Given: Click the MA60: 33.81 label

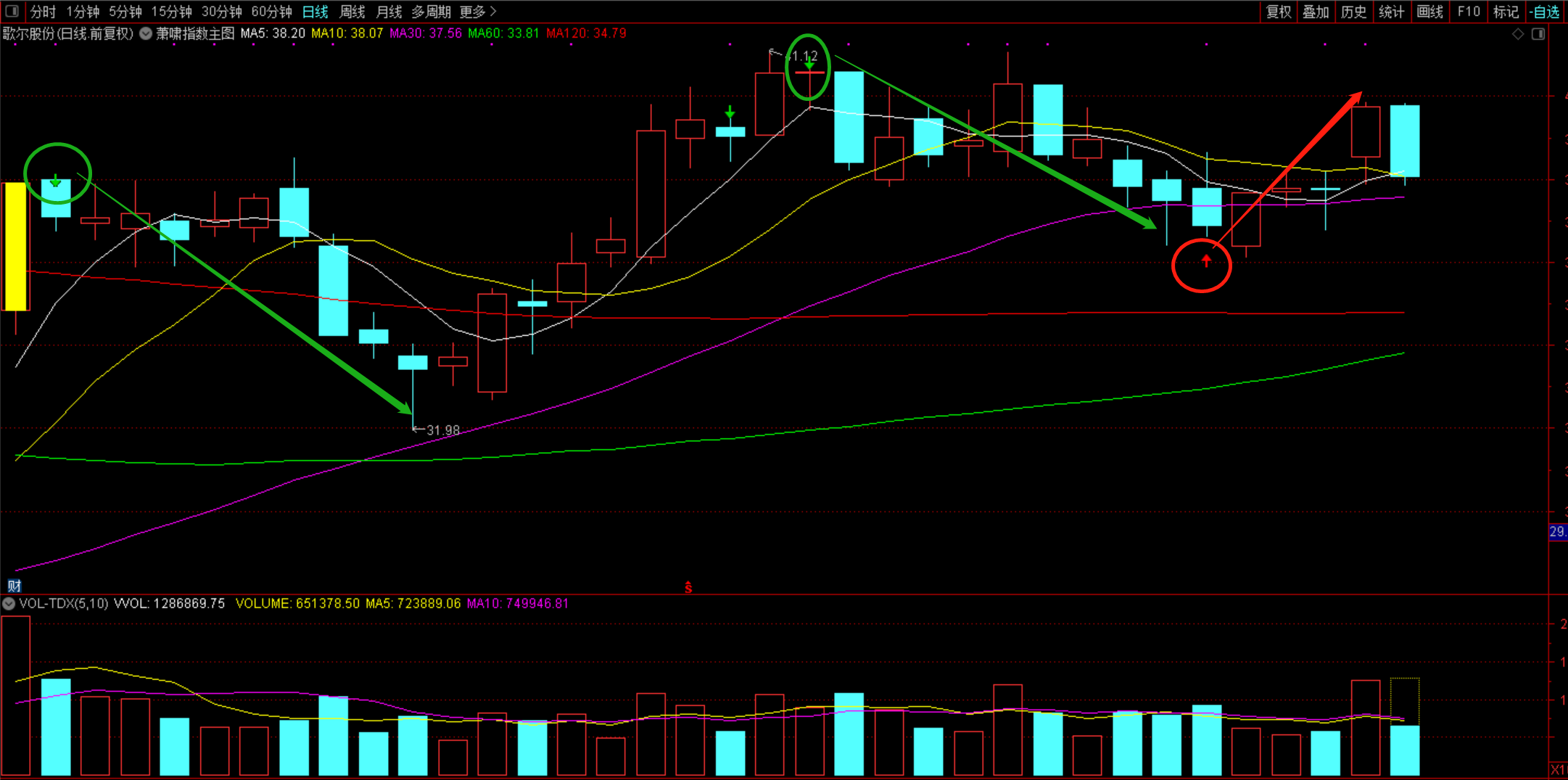Looking at the screenshot, I should tap(503, 33).
